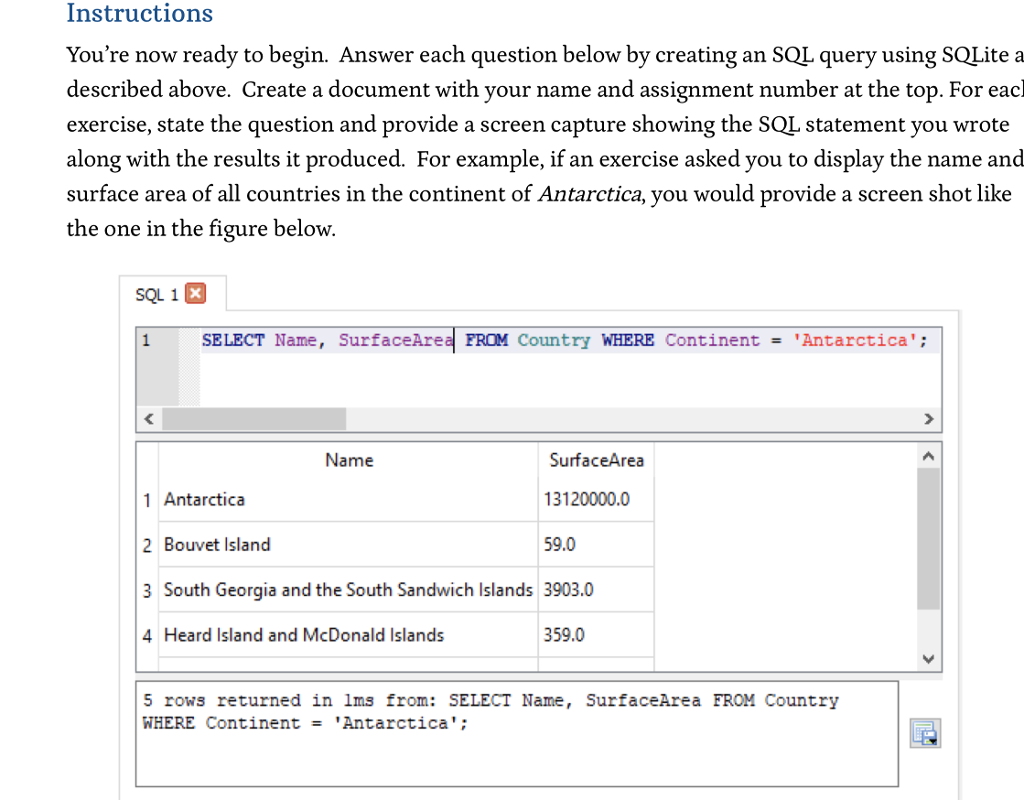The width and height of the screenshot is (1024, 800).
Task: Close the SQL 1 tab with red X
Action: point(196,294)
